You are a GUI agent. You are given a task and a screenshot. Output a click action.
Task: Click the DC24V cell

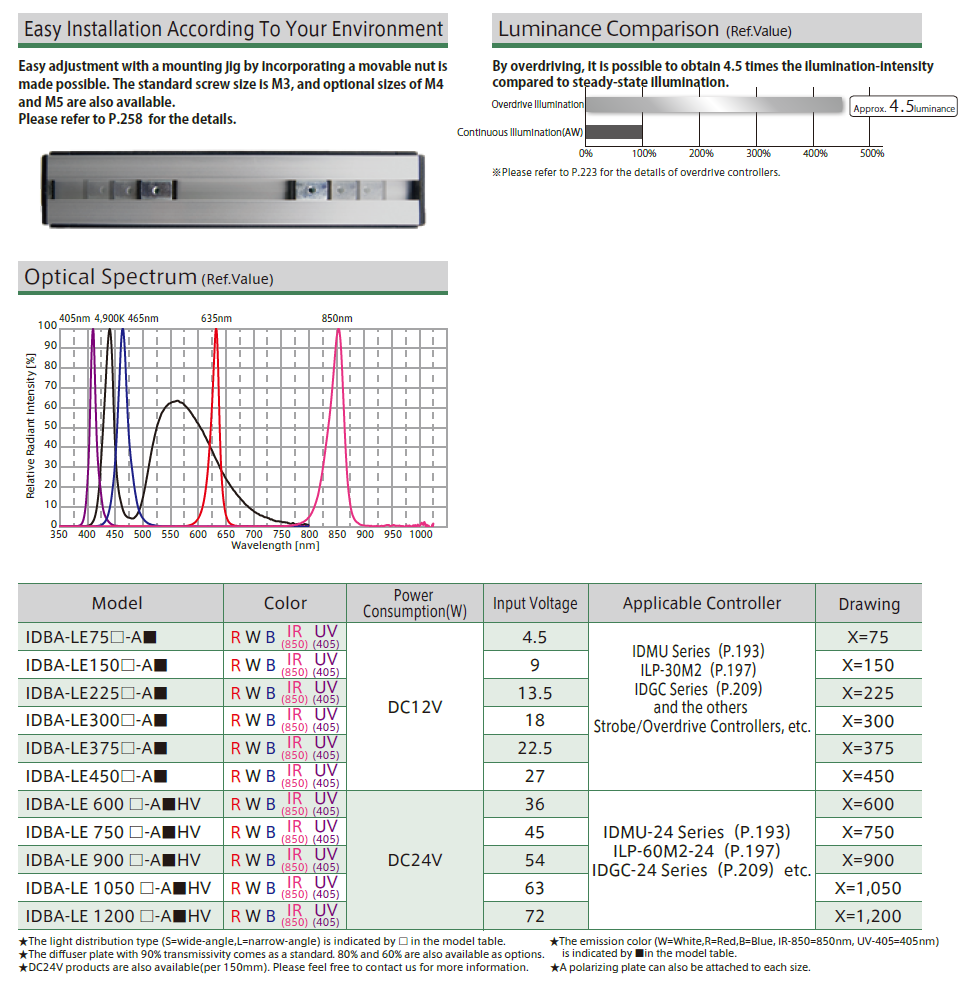(415, 860)
